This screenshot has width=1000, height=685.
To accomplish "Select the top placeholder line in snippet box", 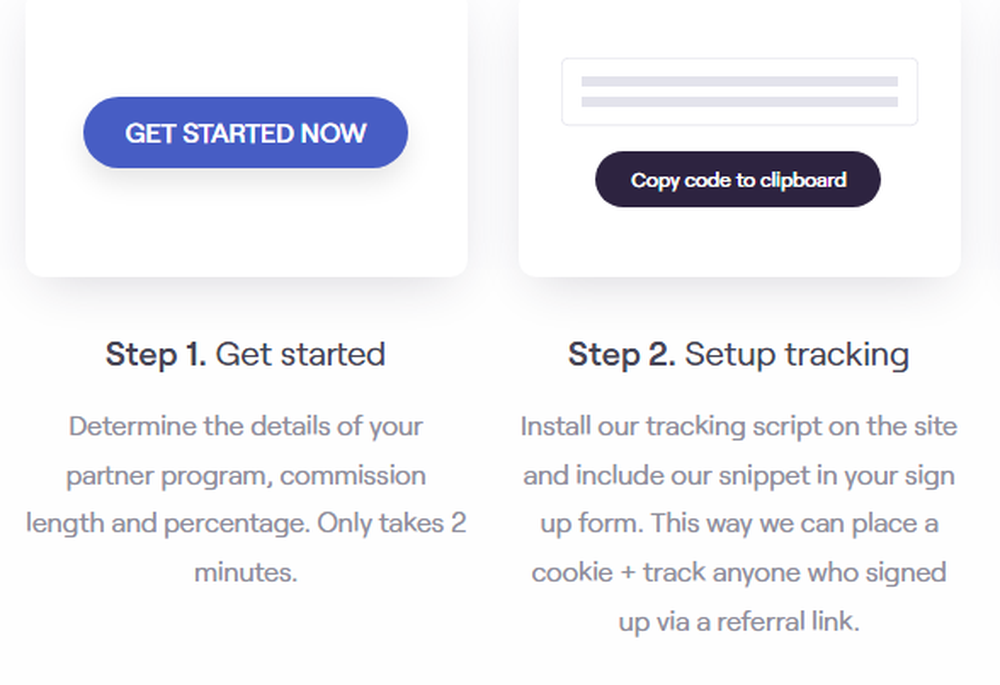I will (x=739, y=82).
